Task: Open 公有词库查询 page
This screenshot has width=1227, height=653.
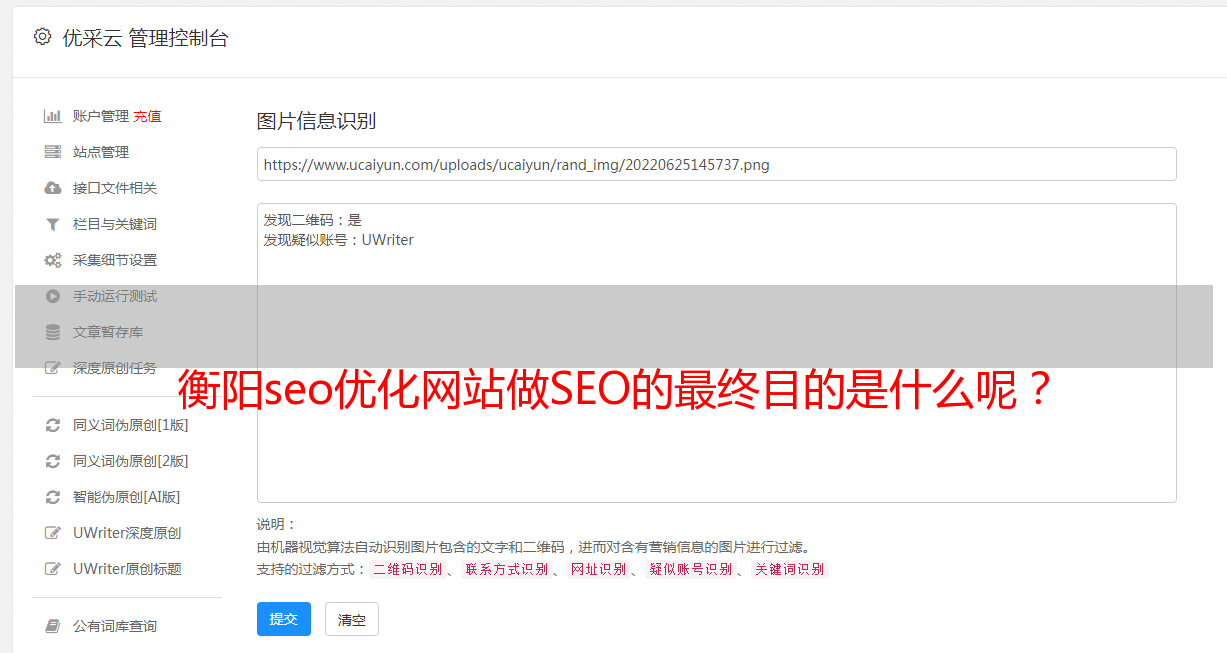Action: (115, 626)
